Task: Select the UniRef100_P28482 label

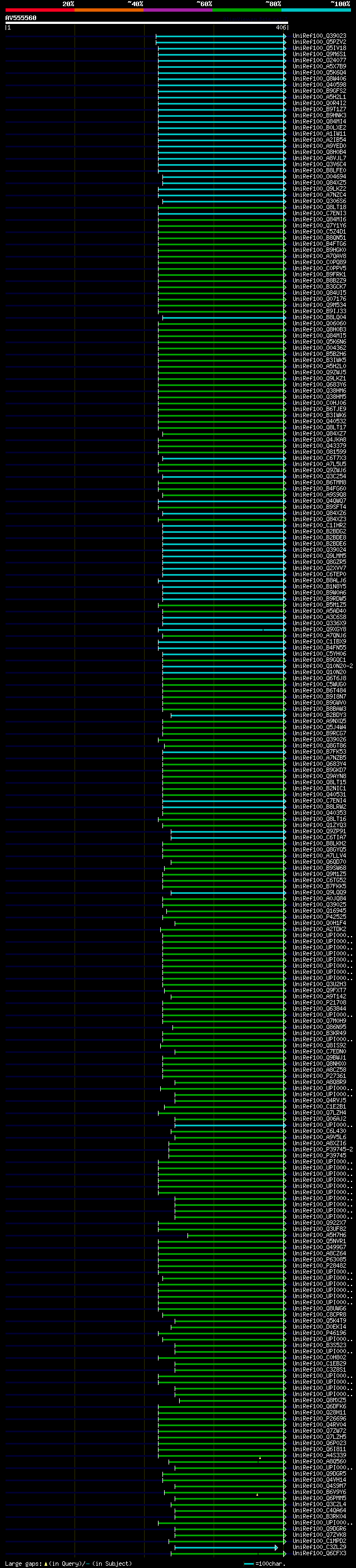Action: coord(319,1265)
